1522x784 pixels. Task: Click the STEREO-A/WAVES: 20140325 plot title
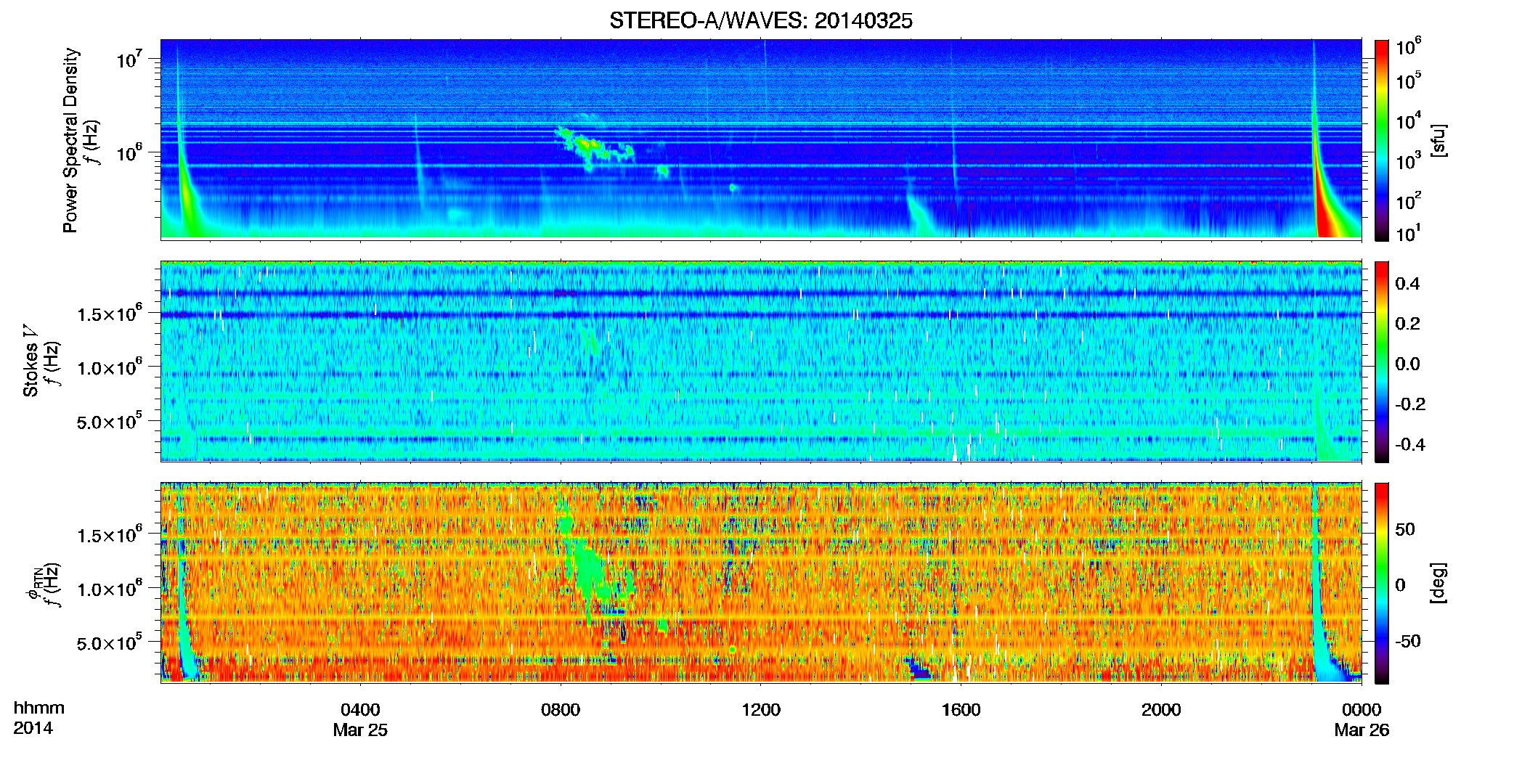click(760, 20)
